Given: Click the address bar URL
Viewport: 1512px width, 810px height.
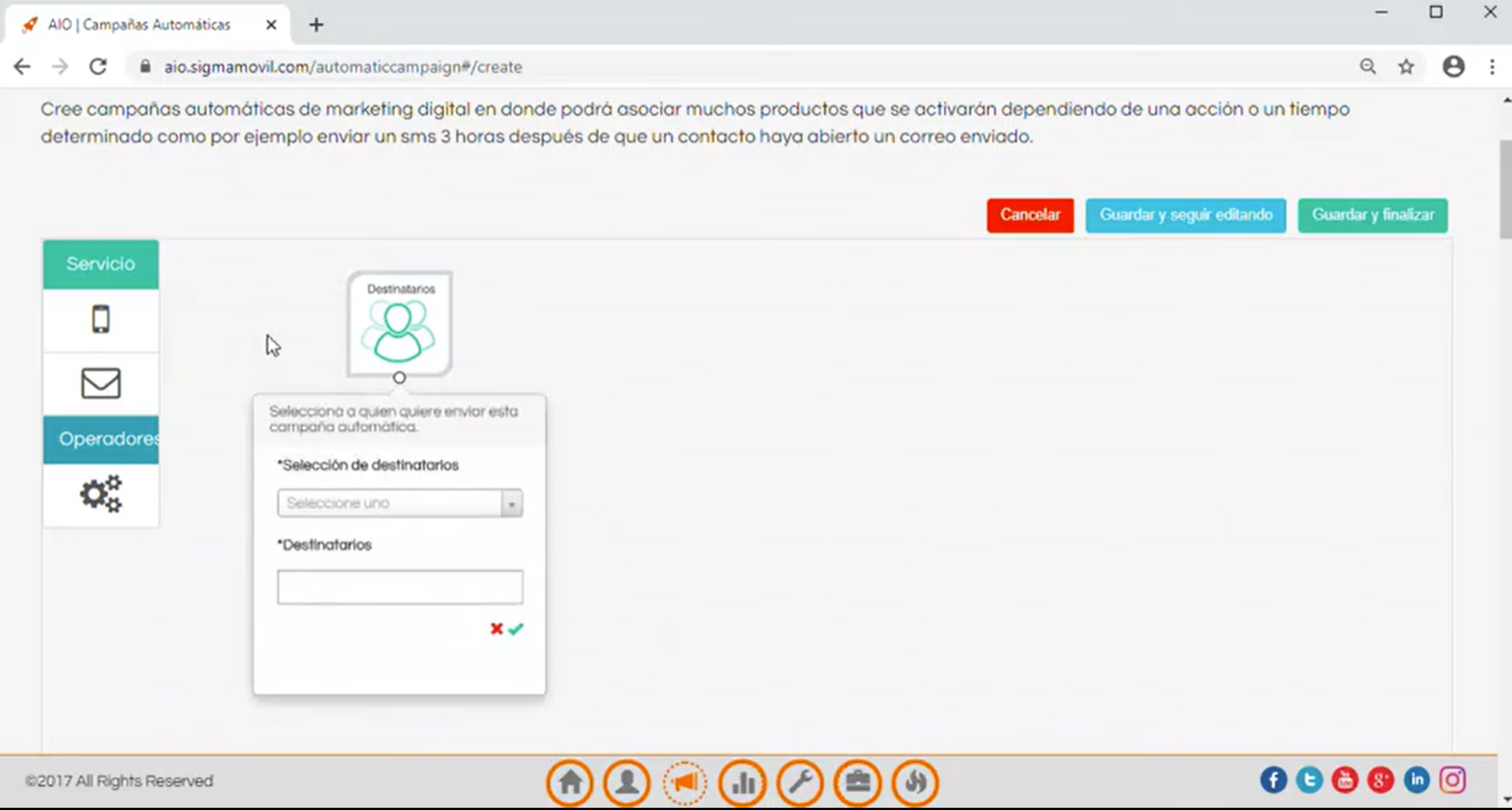Looking at the screenshot, I should (x=343, y=67).
